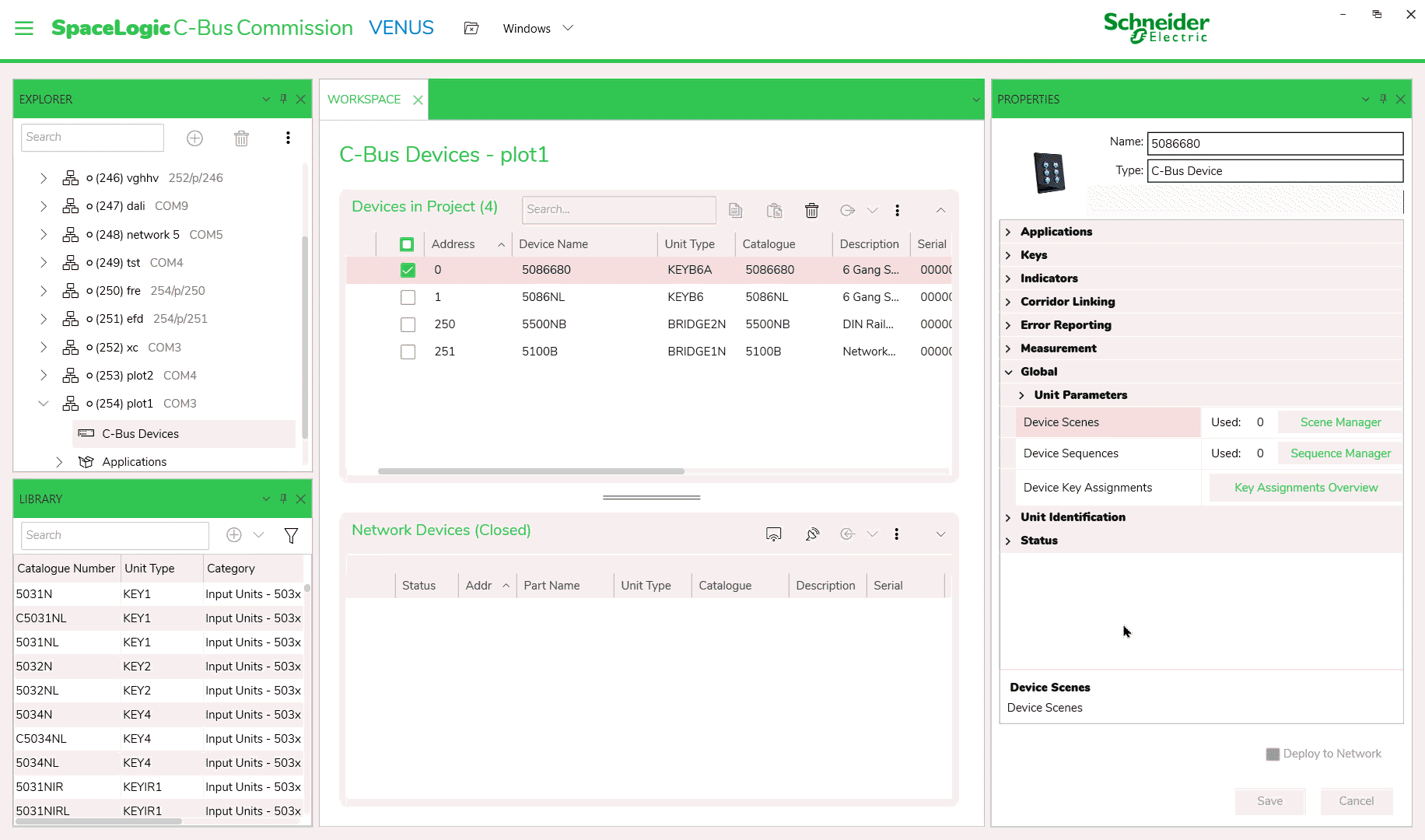Delete selected device from project
This screenshot has height=840, width=1425.
[811, 210]
